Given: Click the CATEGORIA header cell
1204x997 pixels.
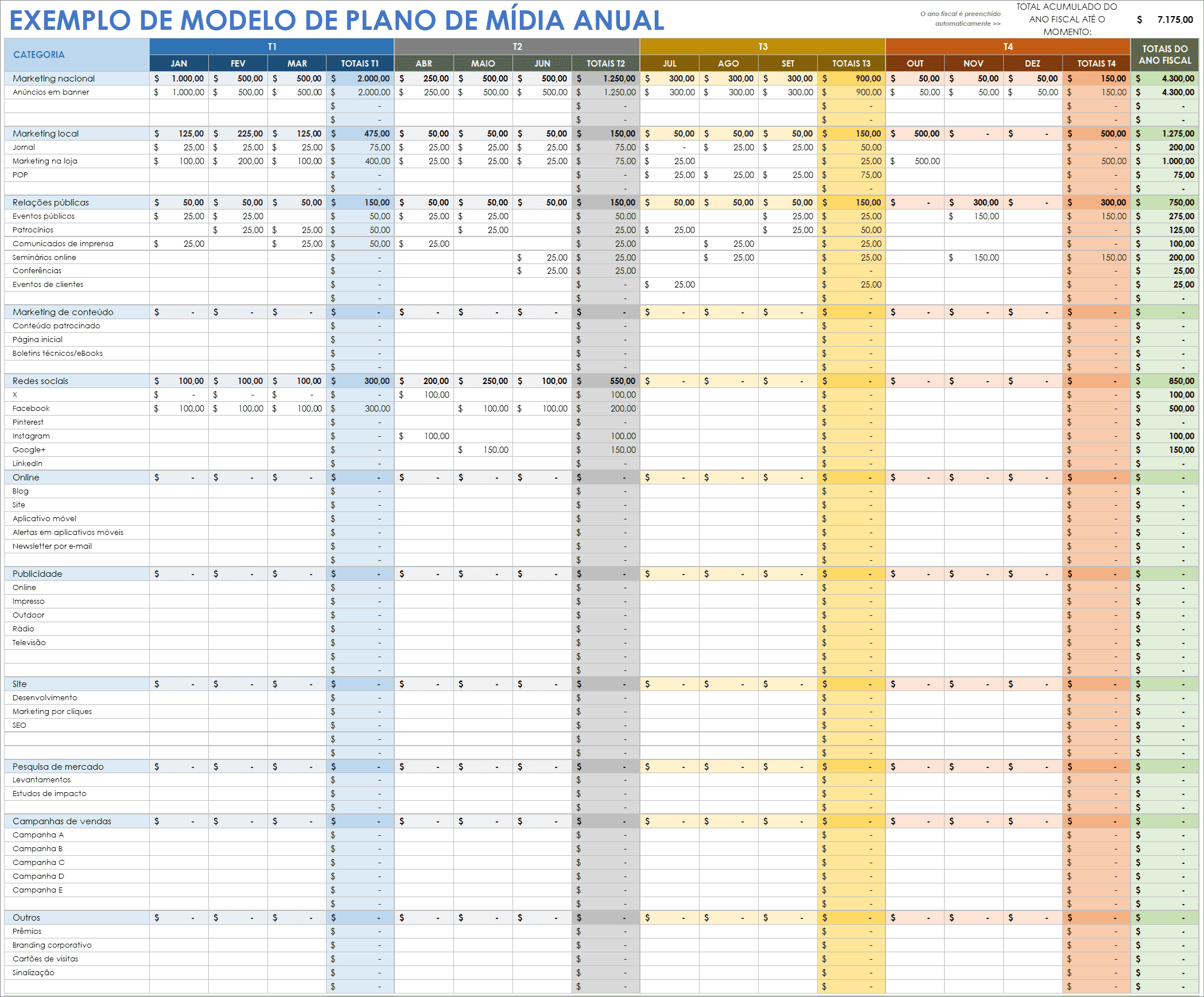Looking at the screenshot, I should point(77,55).
